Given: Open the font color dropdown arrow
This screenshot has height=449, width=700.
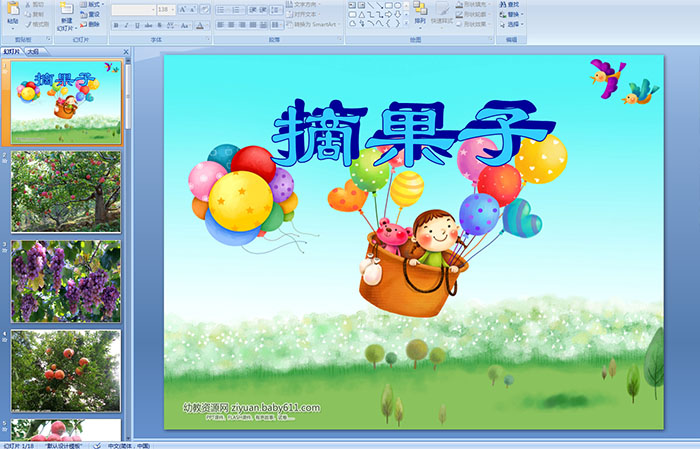Looking at the screenshot, I should point(207,25).
